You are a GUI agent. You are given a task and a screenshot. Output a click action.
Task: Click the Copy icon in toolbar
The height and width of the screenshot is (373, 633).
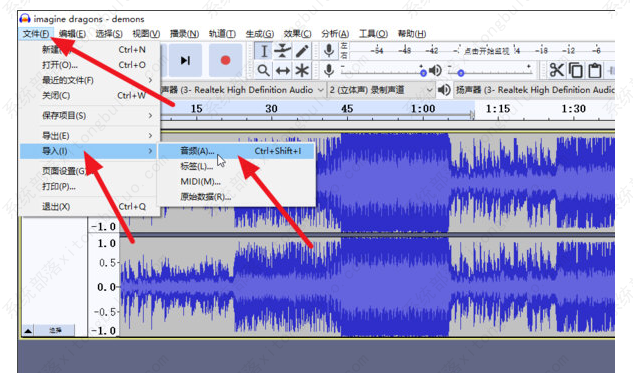click(576, 70)
